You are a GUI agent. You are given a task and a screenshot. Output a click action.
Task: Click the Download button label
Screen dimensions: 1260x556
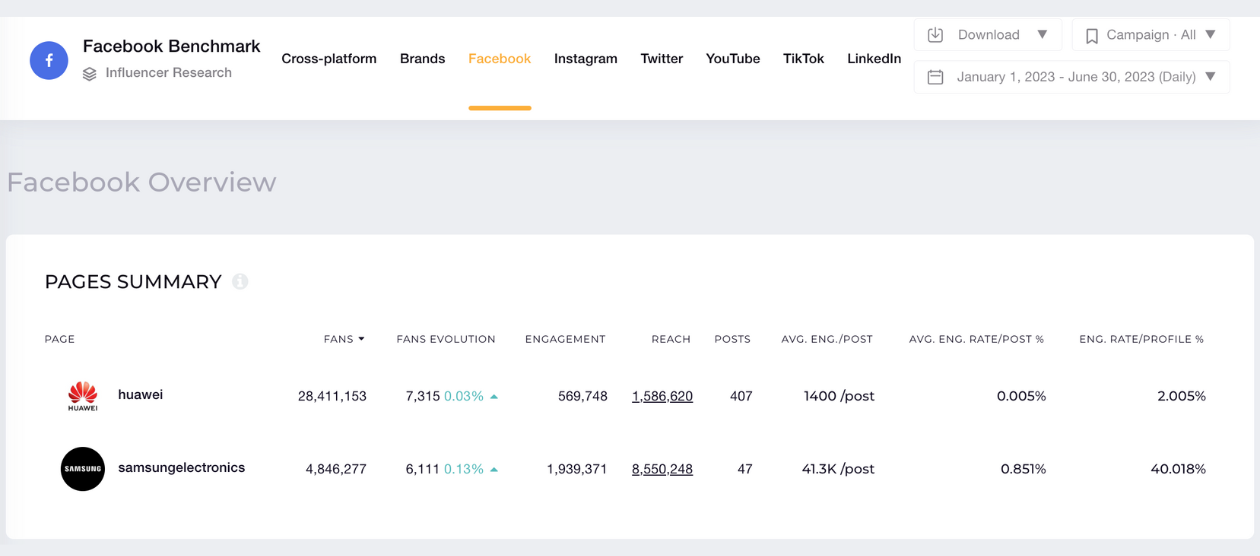click(x=989, y=35)
